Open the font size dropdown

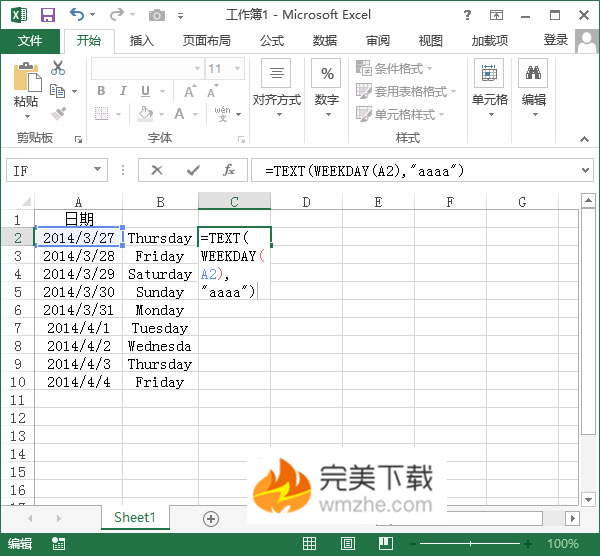[x=237, y=68]
